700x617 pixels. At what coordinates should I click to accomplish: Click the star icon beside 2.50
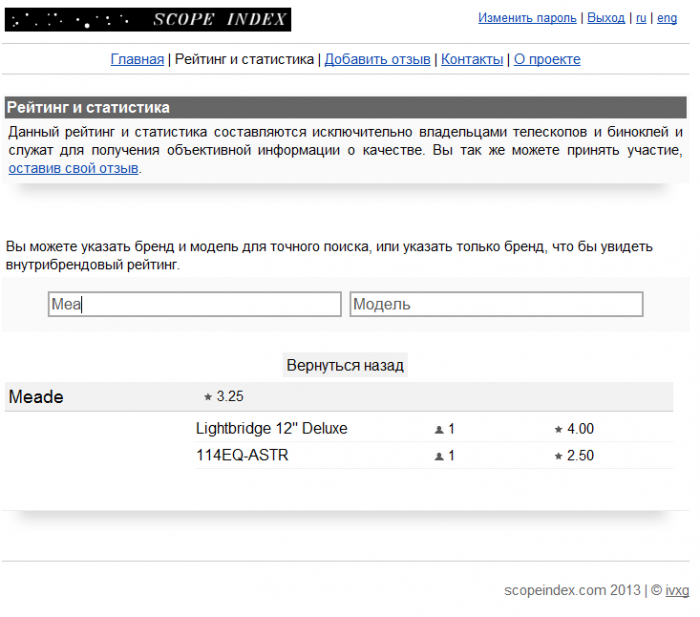point(558,456)
